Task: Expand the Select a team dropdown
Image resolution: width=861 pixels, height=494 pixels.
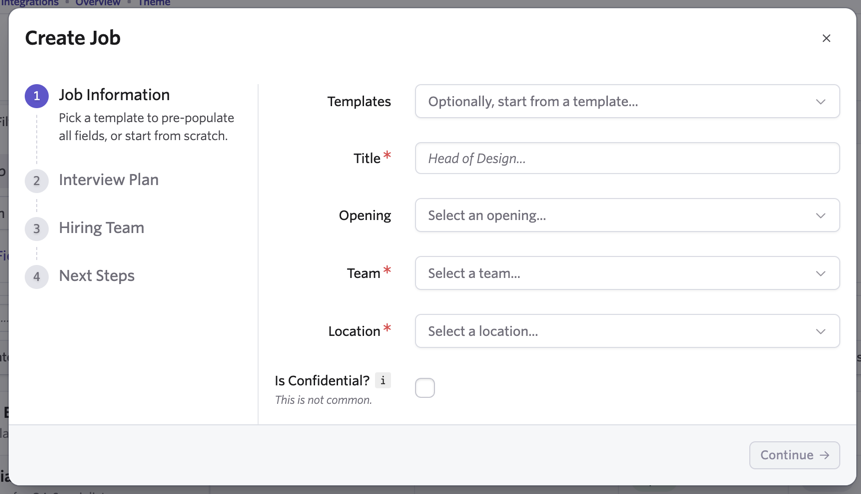Action: (x=627, y=273)
